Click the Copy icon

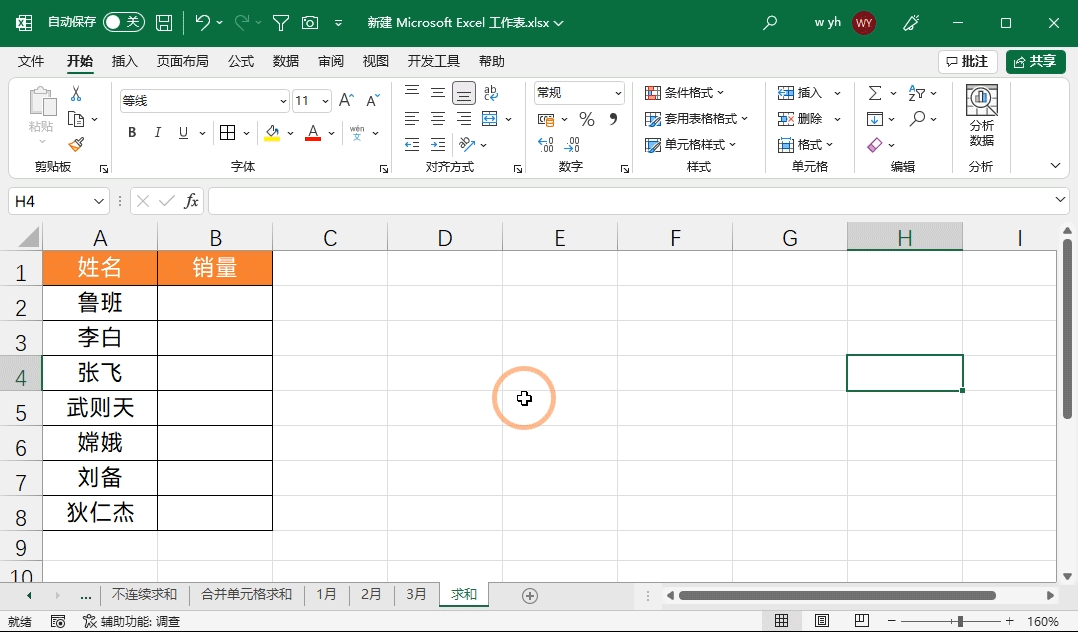[76, 119]
